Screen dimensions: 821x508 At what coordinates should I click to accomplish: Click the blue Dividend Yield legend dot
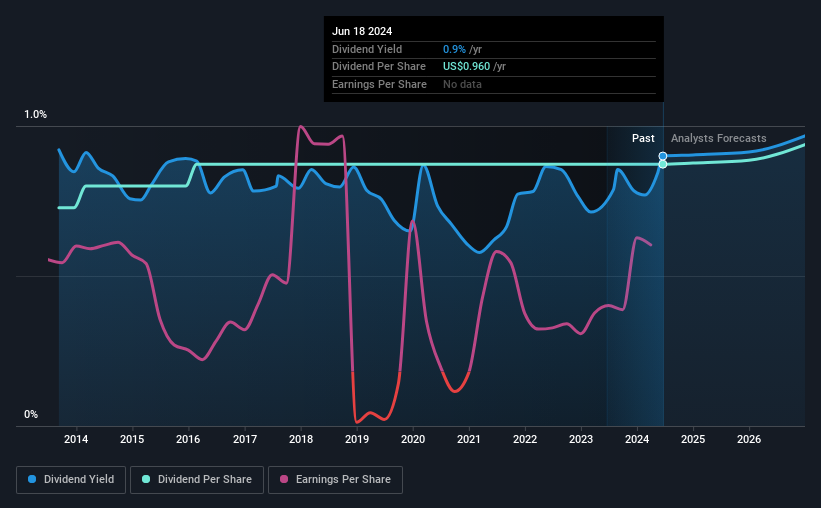[x=32, y=479]
